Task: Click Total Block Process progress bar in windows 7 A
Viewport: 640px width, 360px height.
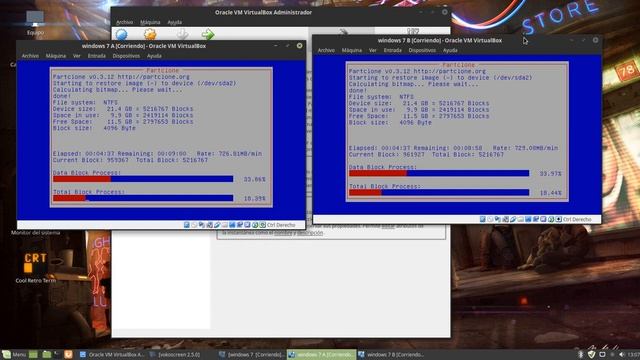Action: click(x=143, y=198)
